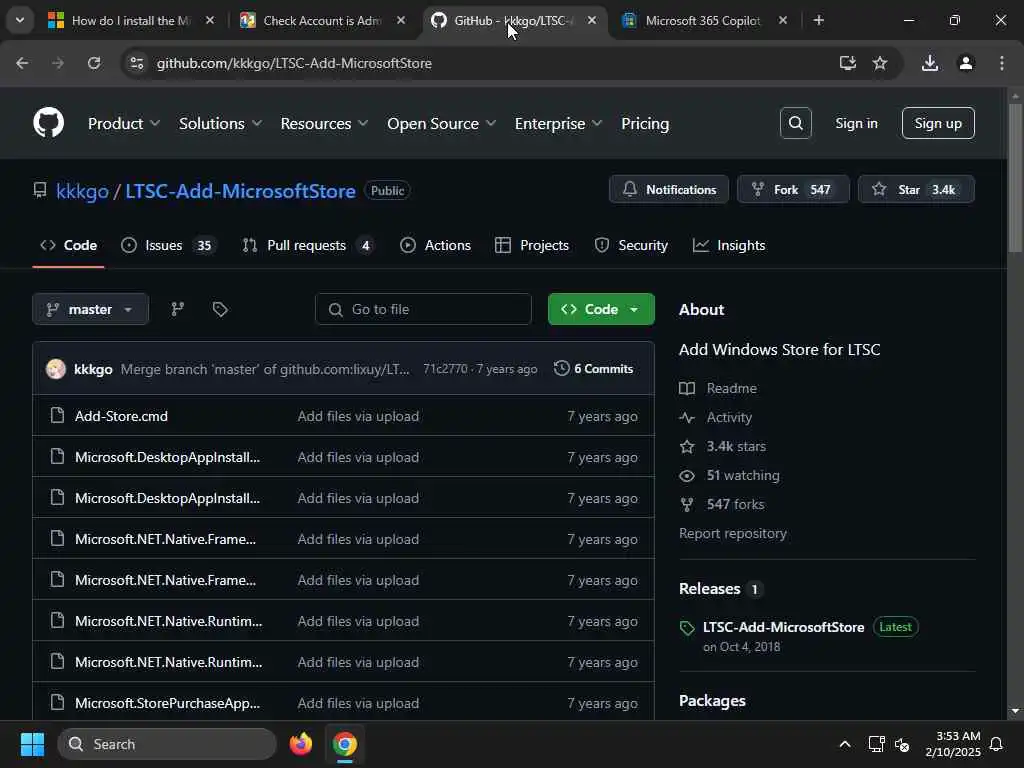1024x768 pixels.
Task: Click the install app icon in the address bar
Action: click(x=848, y=63)
